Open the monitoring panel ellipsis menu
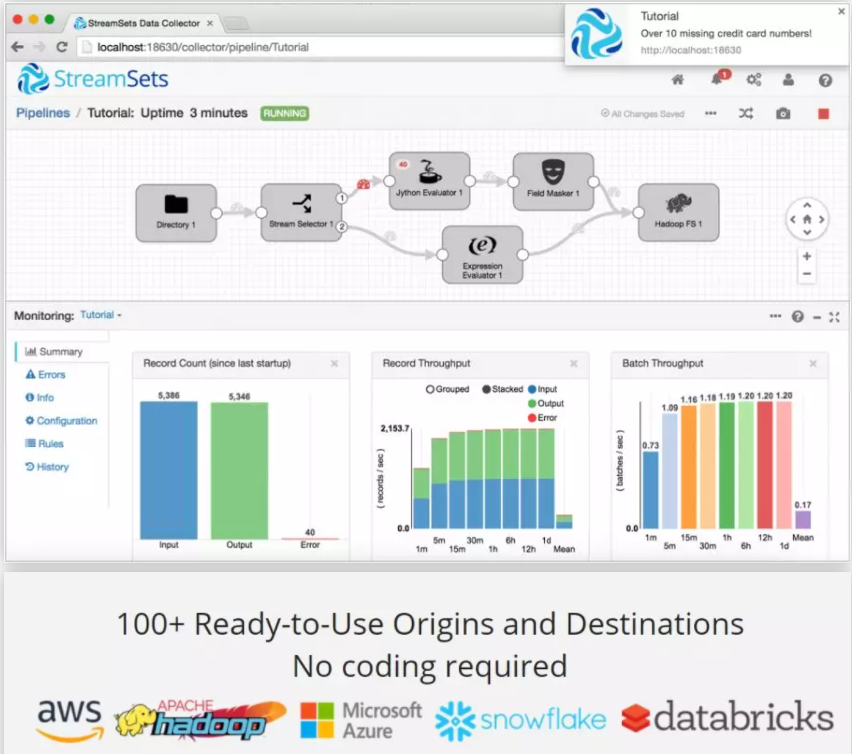This screenshot has height=754, width=852. click(775, 316)
